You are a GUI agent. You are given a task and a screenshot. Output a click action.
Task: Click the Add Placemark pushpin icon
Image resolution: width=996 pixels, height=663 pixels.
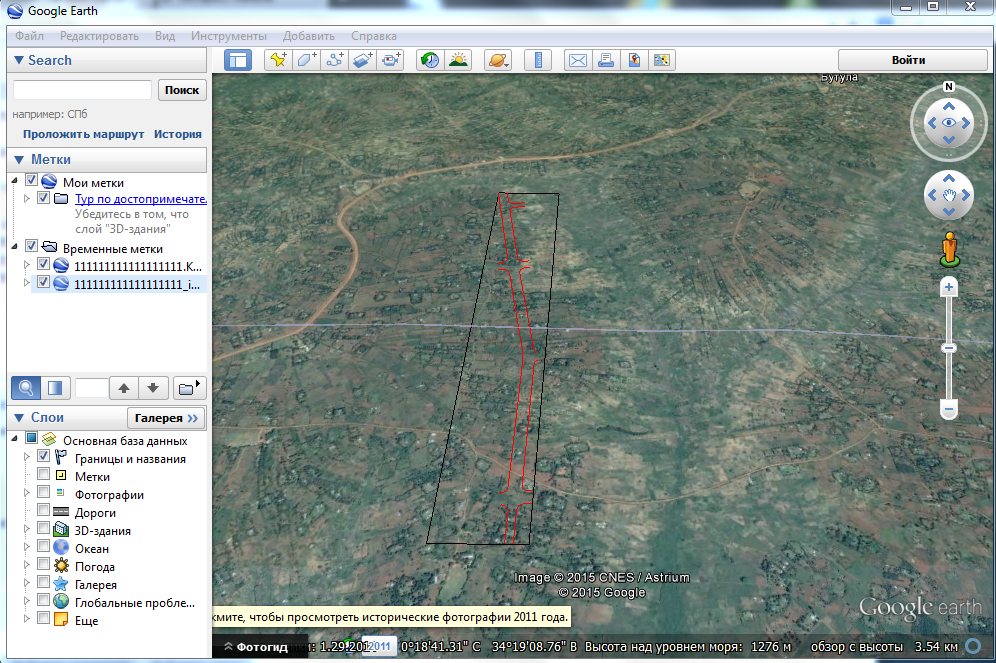point(278,60)
